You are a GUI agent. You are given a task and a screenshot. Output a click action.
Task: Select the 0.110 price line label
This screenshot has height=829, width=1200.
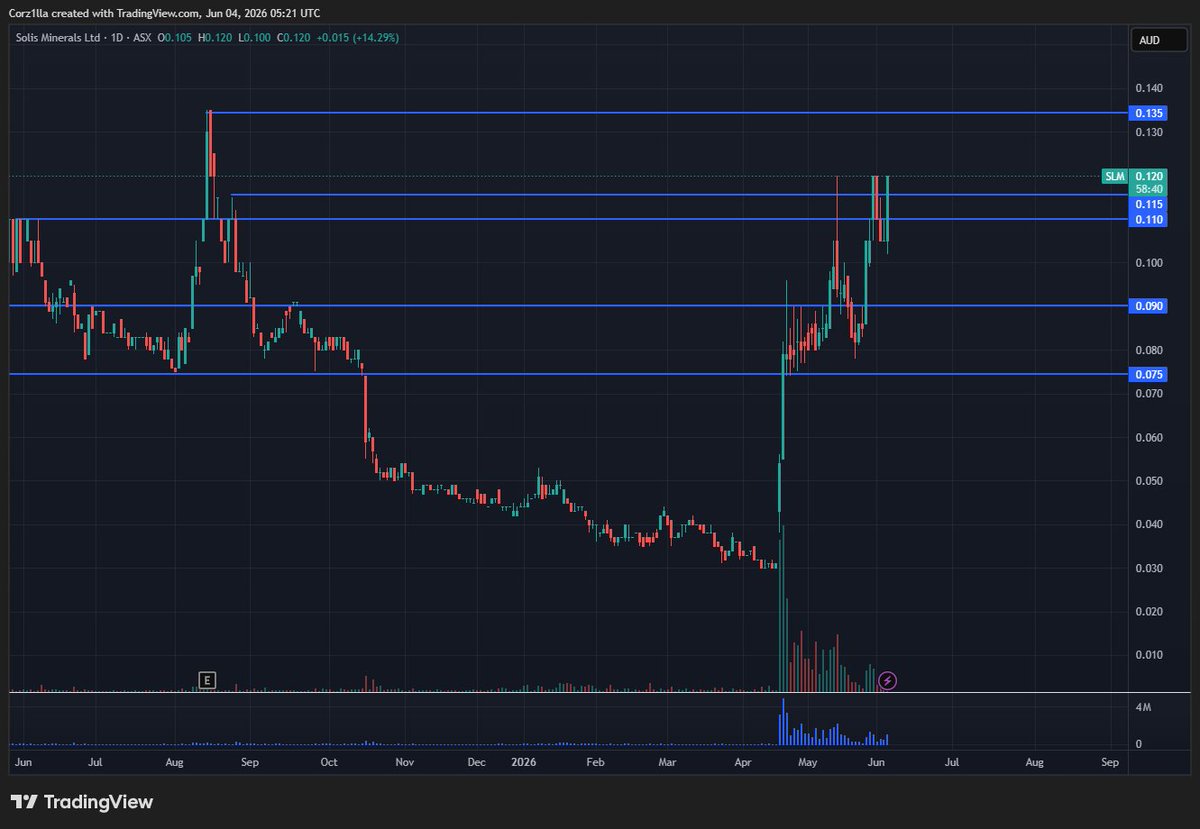pos(1149,219)
